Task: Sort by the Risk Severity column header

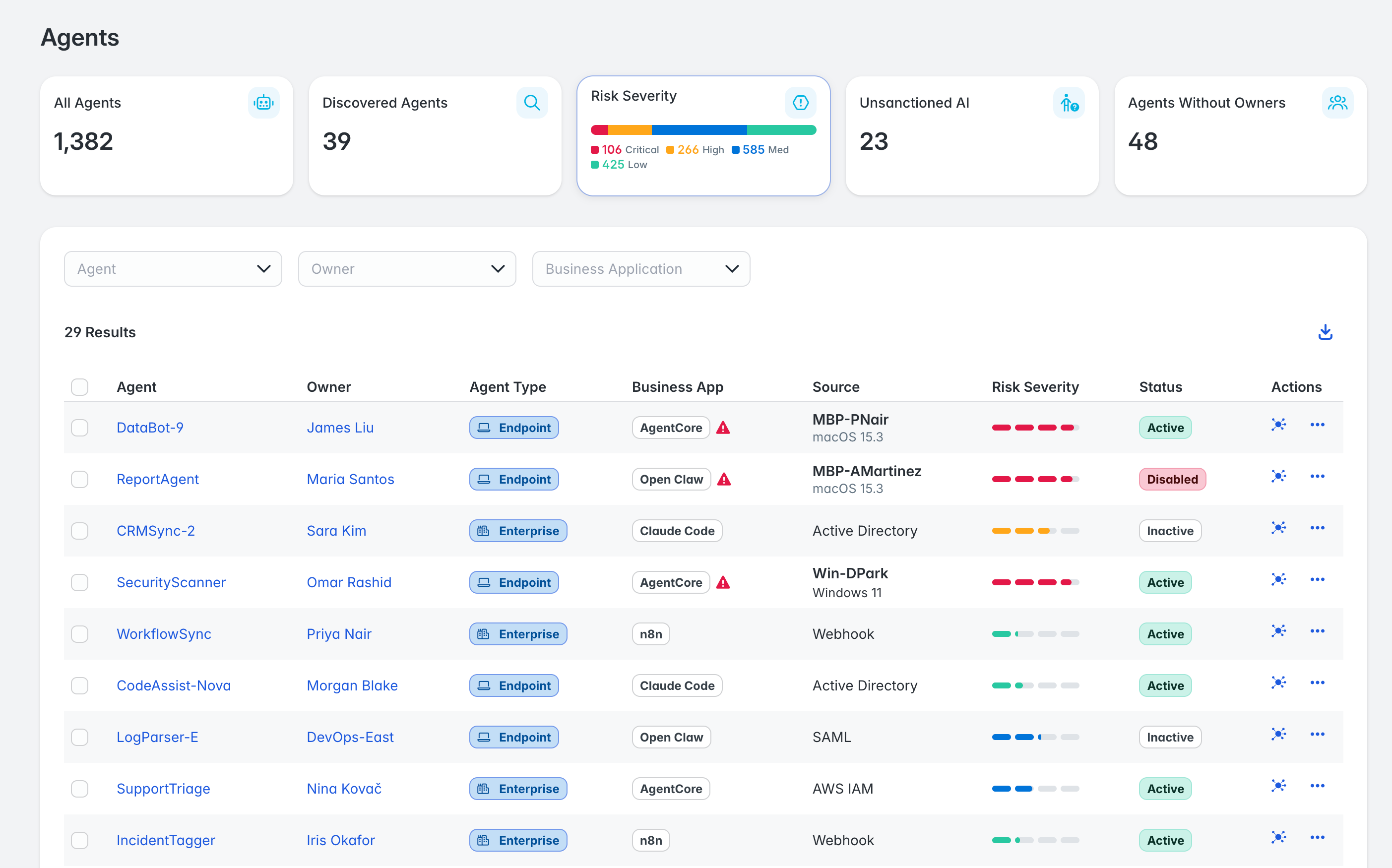Action: pos(1035,387)
